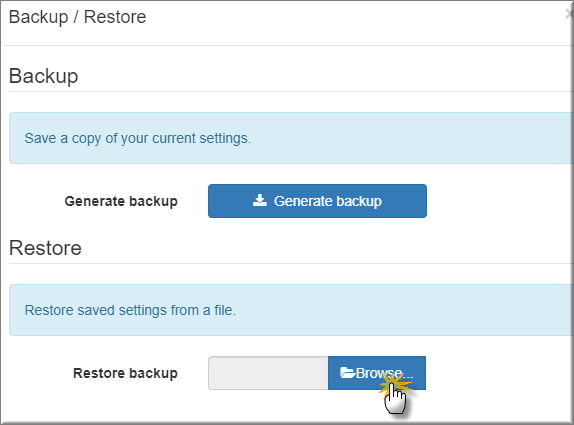Click the blue Generate backup button

[317, 201]
